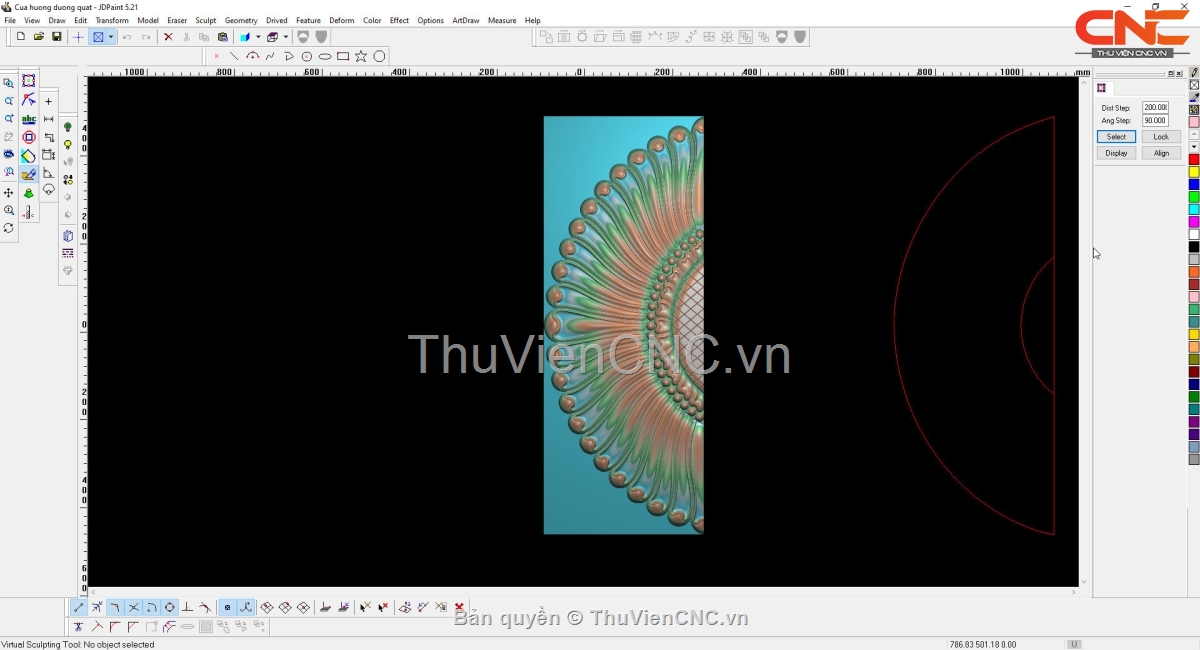Expand the 3D box view dropdown arrow

coord(285,37)
